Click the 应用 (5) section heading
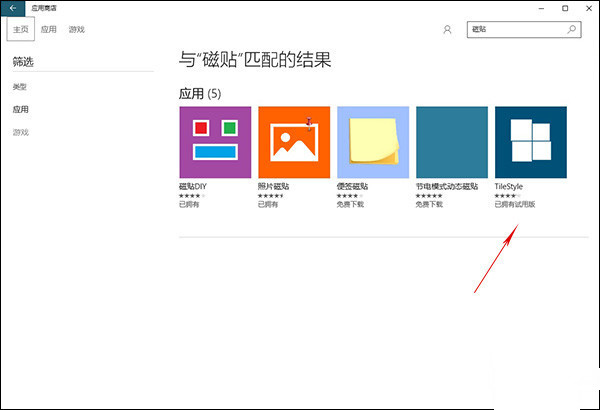This screenshot has width=600, height=410. pos(200,94)
